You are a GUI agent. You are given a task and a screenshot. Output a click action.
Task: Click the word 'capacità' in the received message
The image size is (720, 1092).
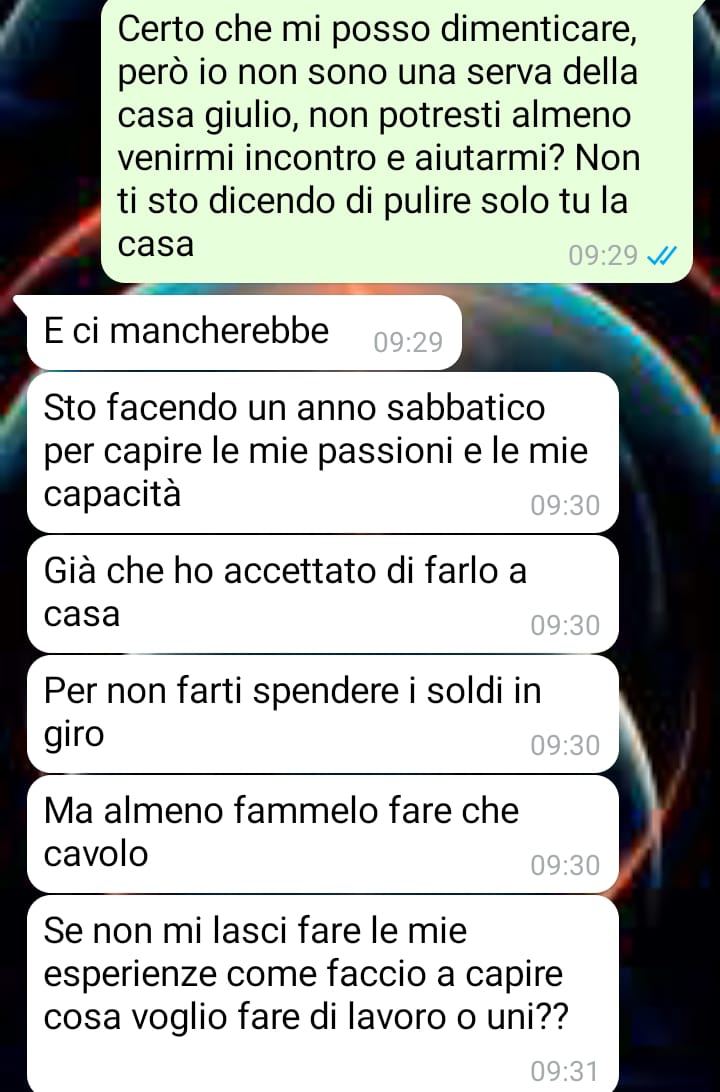[x=112, y=494]
